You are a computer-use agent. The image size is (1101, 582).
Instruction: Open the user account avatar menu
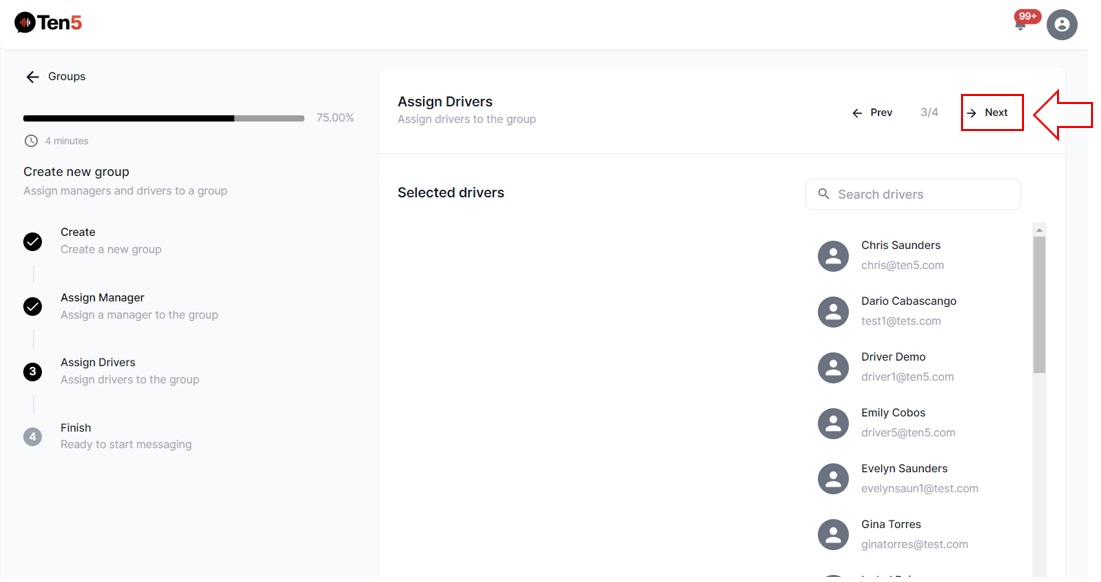click(x=1062, y=25)
